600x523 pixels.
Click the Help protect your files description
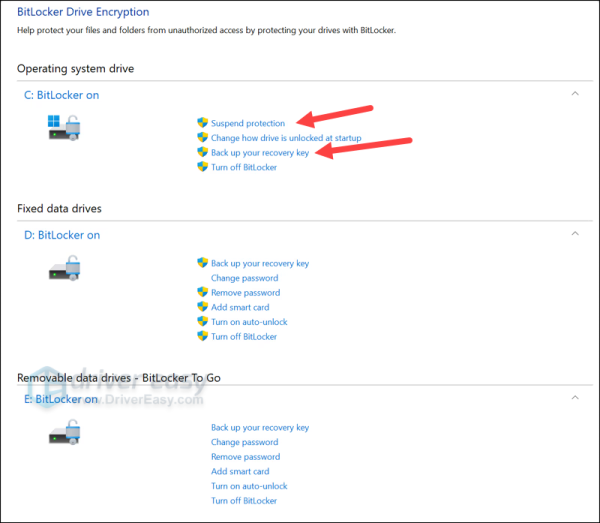(206, 30)
